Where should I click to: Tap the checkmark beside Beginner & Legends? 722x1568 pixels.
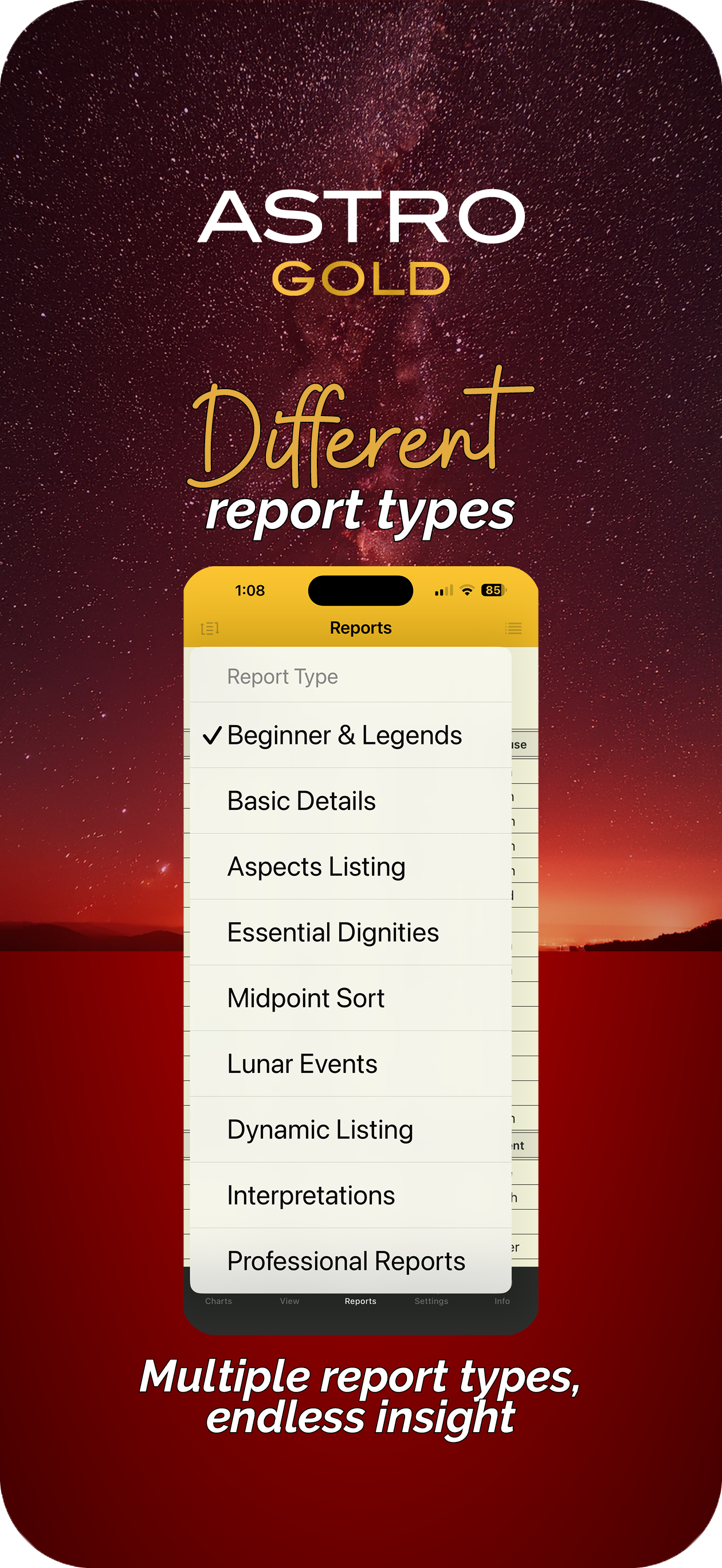pyautogui.click(x=212, y=735)
